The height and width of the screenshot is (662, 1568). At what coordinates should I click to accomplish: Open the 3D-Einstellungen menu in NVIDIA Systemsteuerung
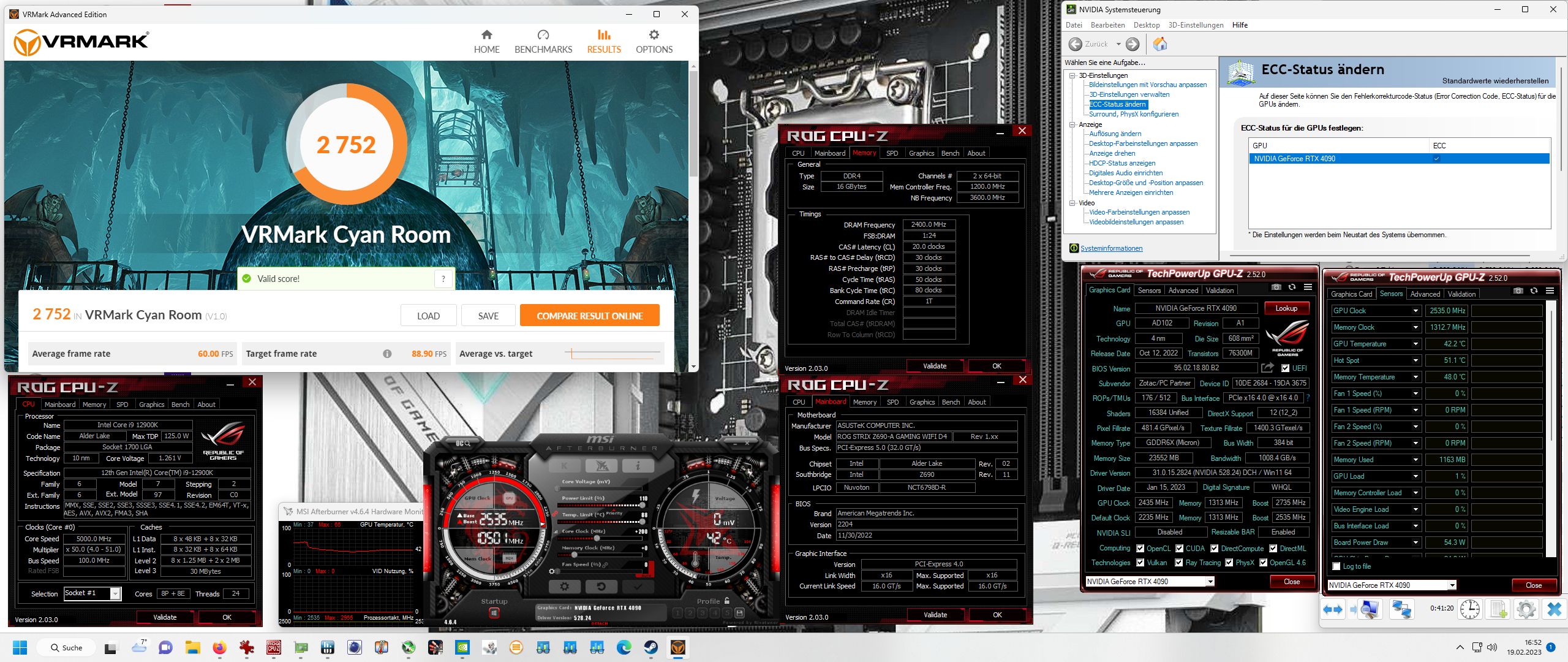pyautogui.click(x=1196, y=25)
